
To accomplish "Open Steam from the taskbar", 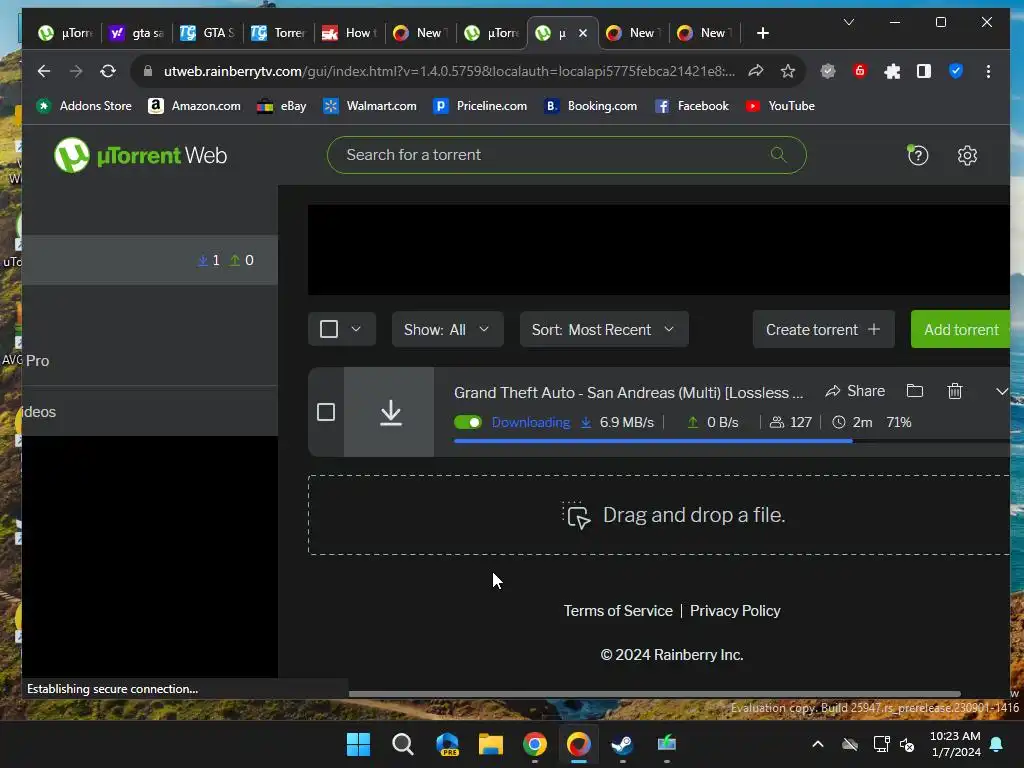I will (x=622, y=744).
